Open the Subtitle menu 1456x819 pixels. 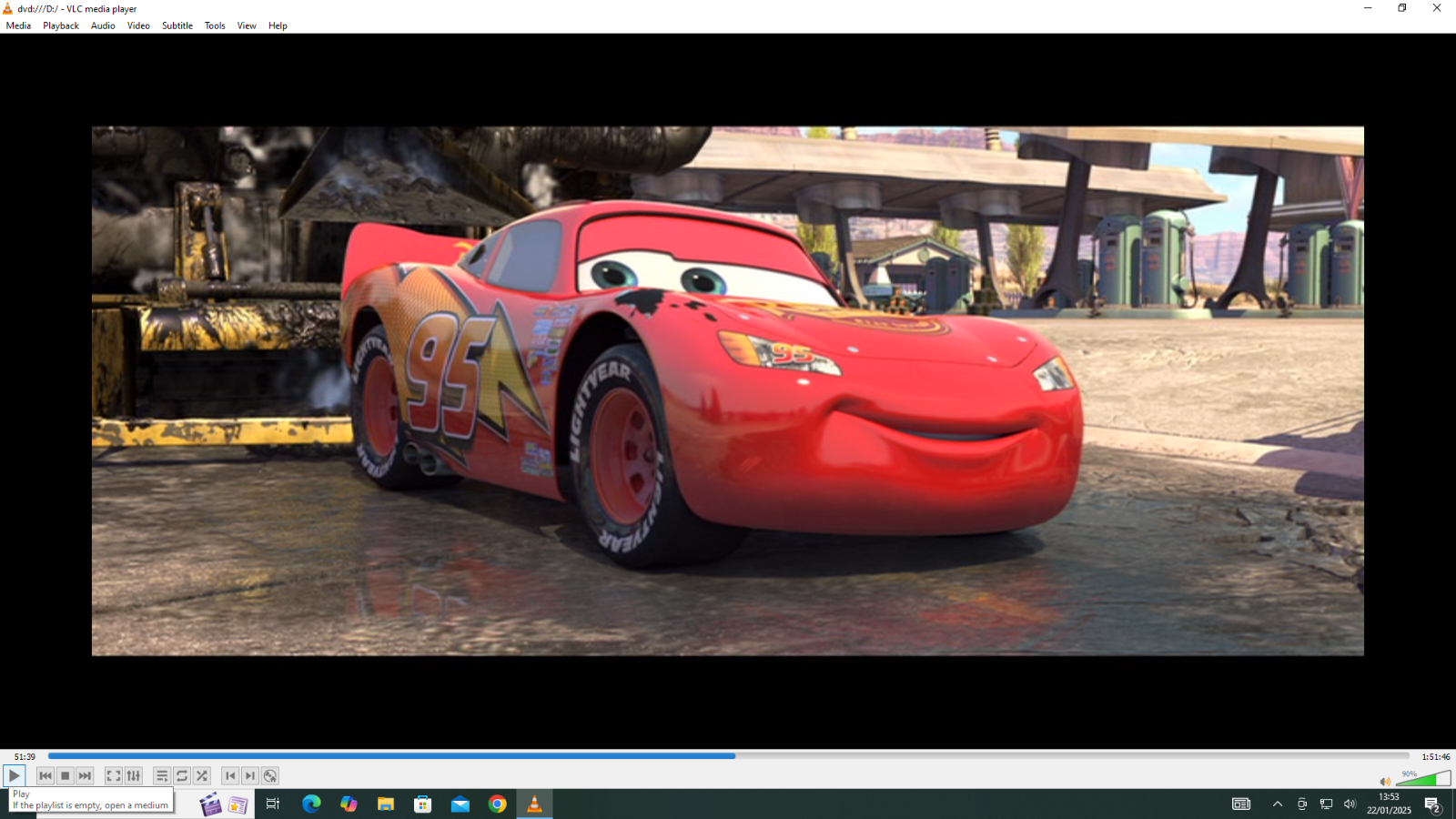177,25
